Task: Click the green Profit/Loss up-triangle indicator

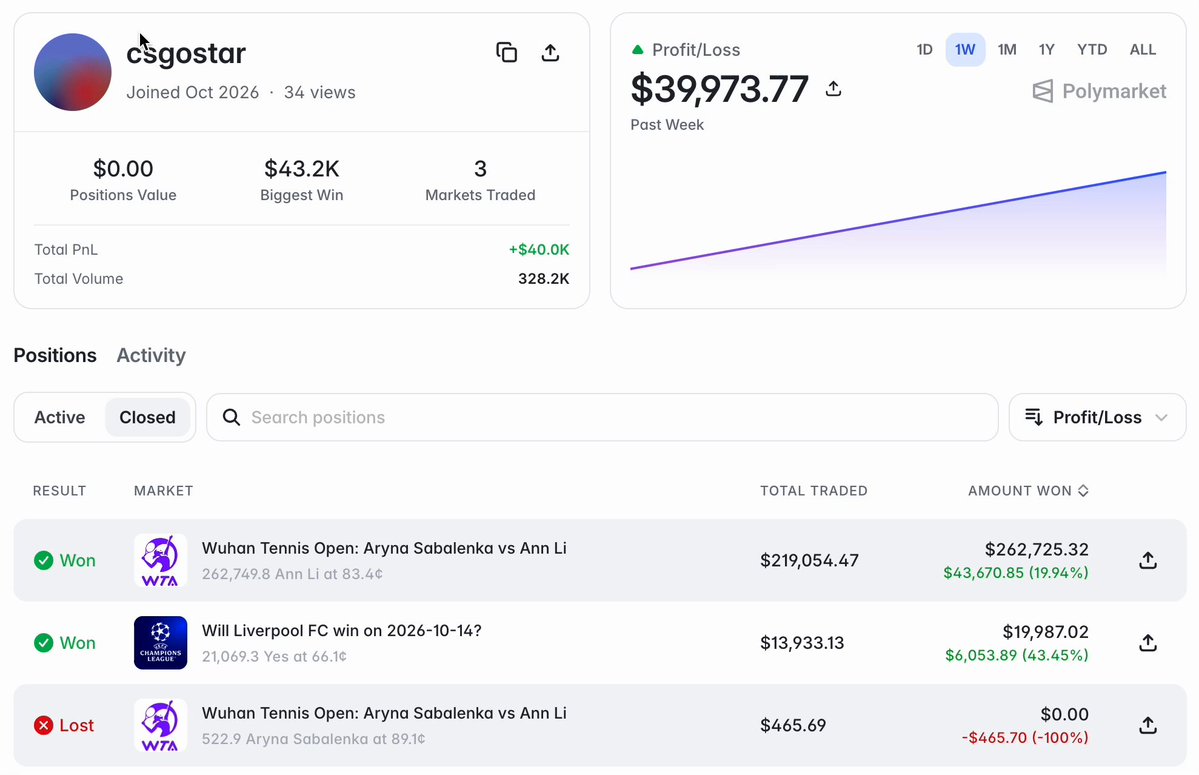Action: [638, 50]
